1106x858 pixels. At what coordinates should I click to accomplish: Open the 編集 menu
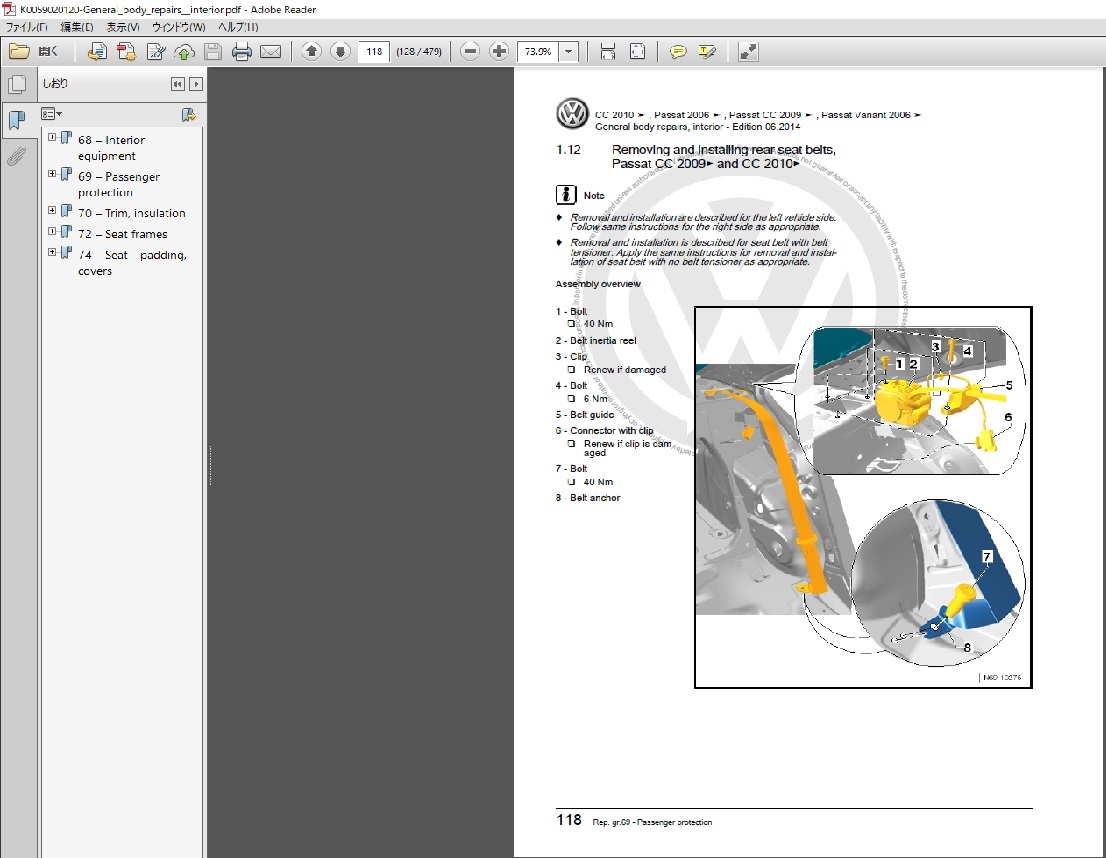tap(77, 27)
